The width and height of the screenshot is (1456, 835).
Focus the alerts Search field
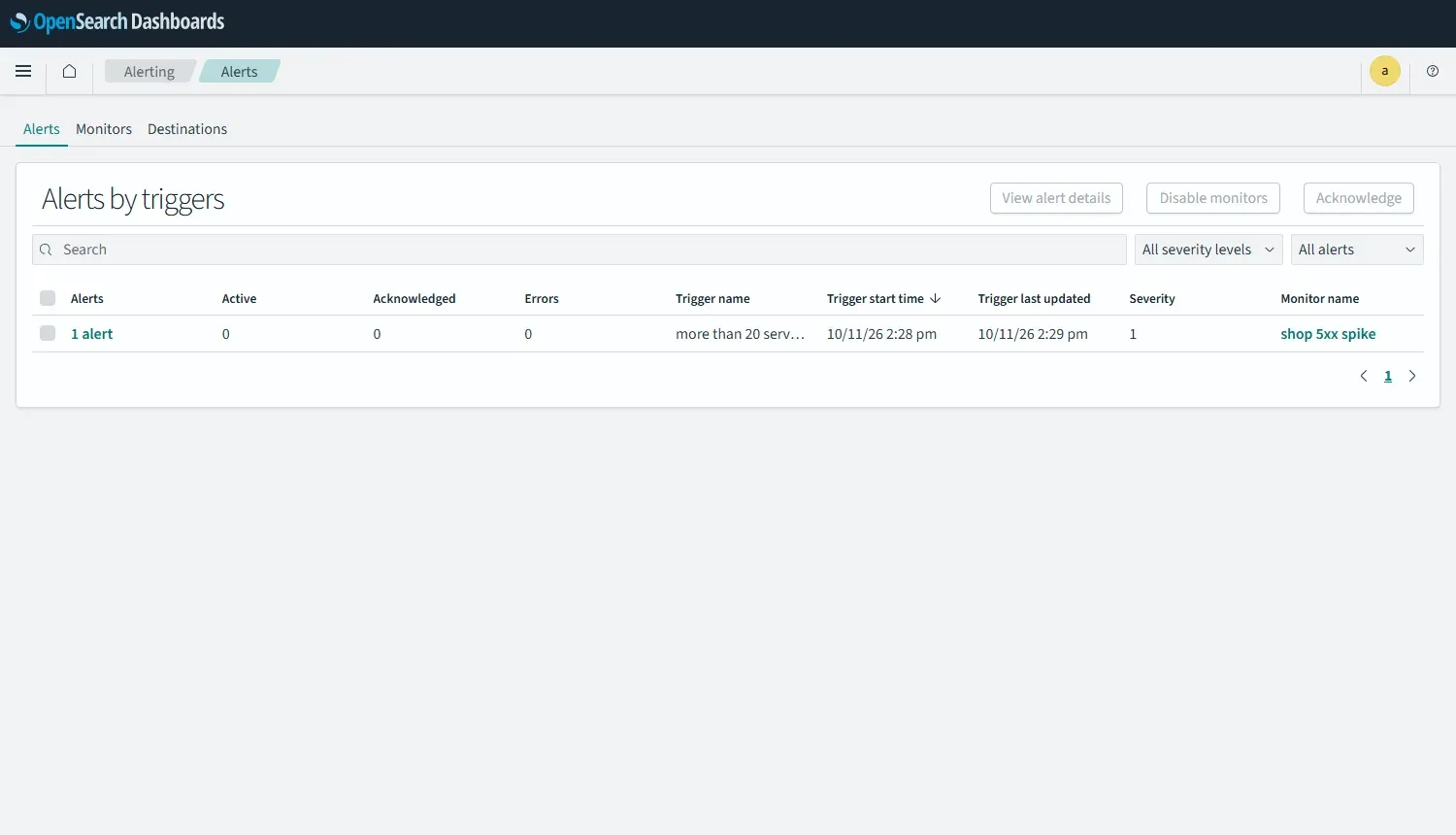(x=579, y=250)
